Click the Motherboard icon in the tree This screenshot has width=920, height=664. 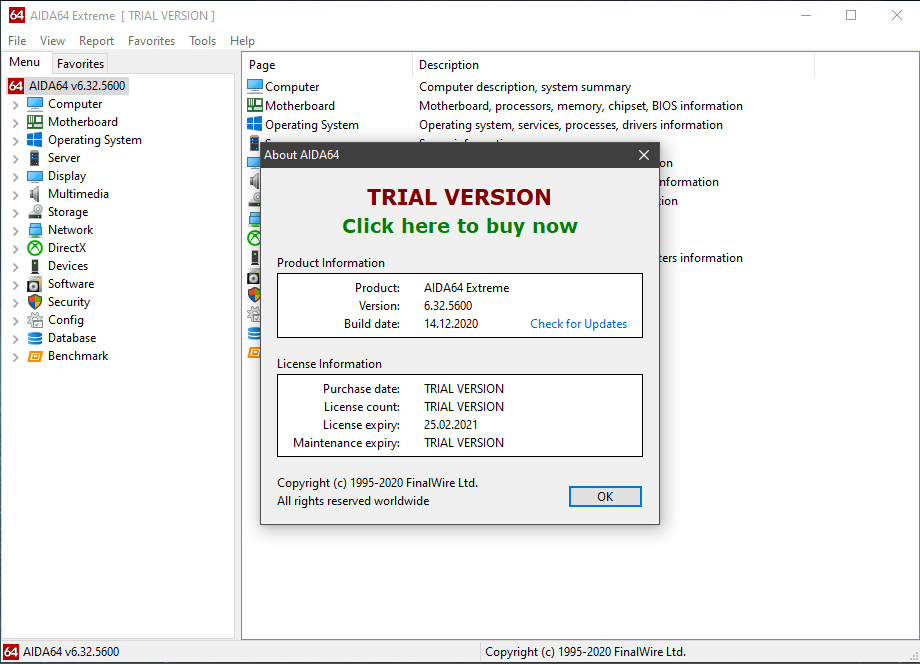click(x=35, y=122)
